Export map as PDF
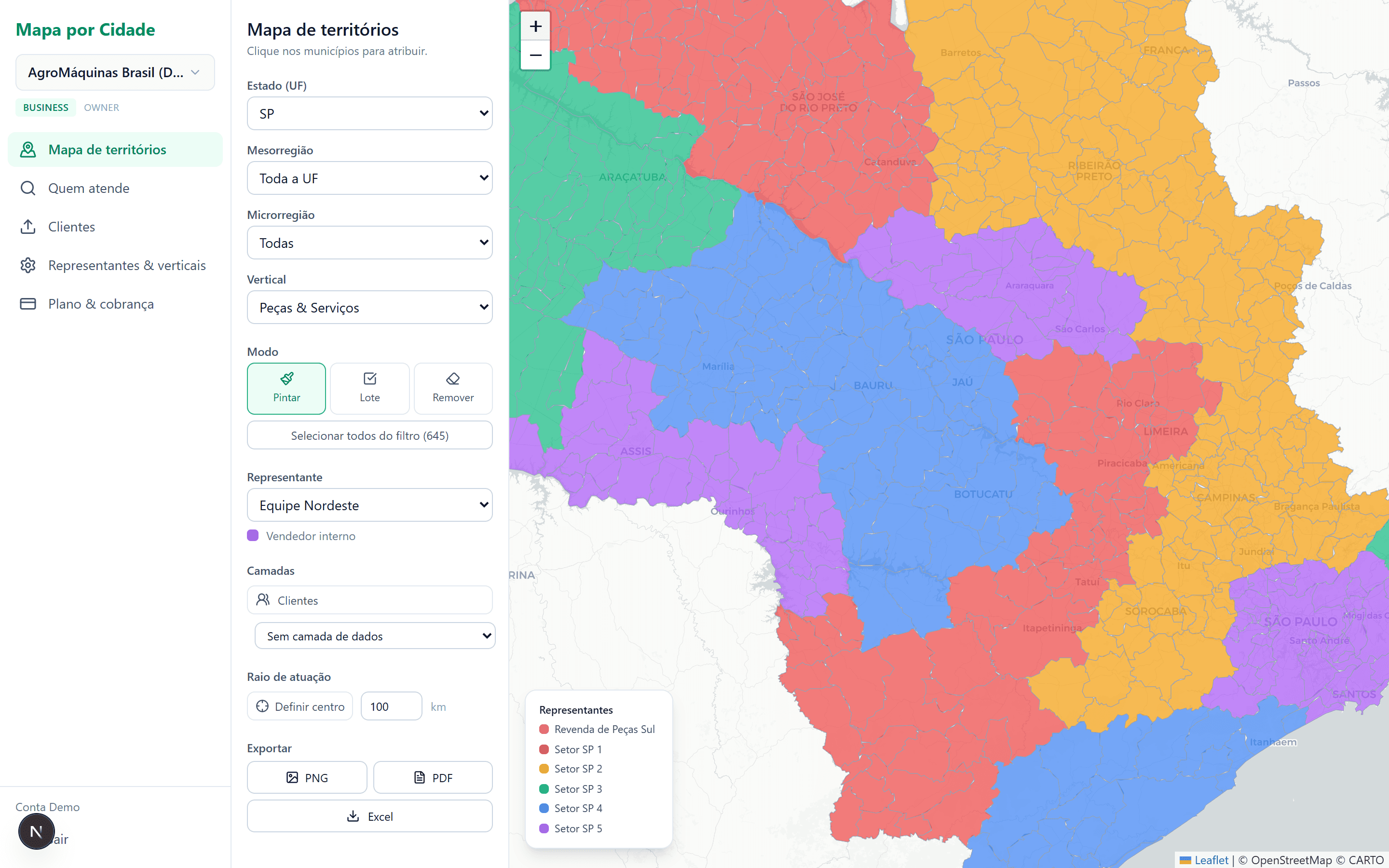Image resolution: width=1389 pixels, height=868 pixels. click(x=433, y=777)
